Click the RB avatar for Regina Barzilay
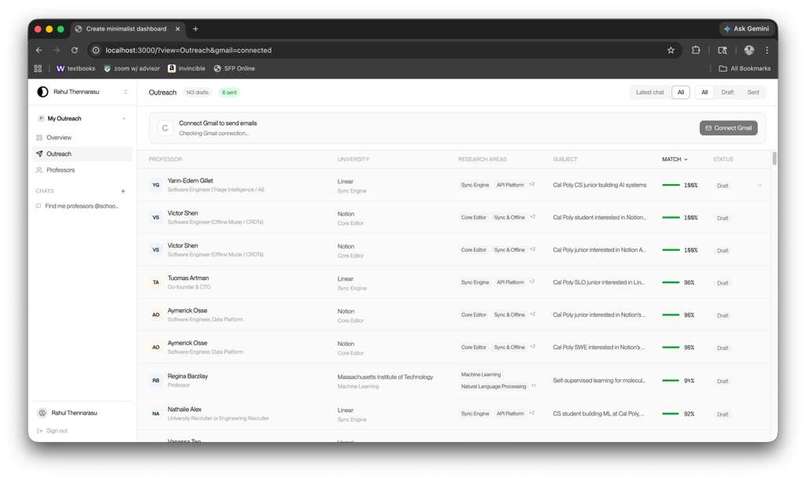The height and width of the screenshot is (479, 806). click(x=156, y=380)
